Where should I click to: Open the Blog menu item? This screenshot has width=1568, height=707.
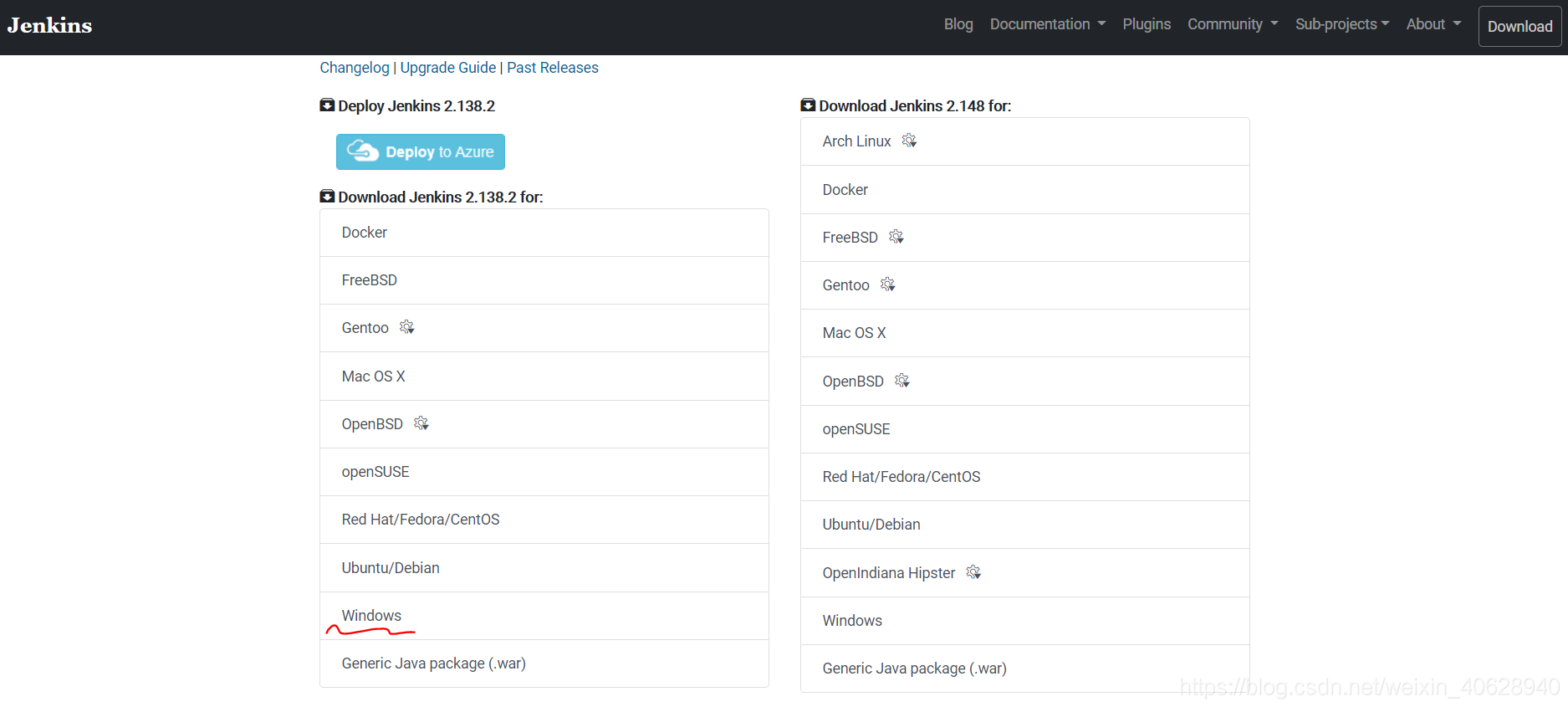pos(958,24)
